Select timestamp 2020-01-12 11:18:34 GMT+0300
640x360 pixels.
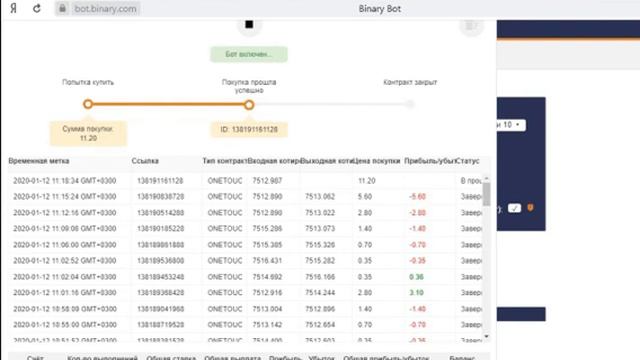[x=64, y=180]
